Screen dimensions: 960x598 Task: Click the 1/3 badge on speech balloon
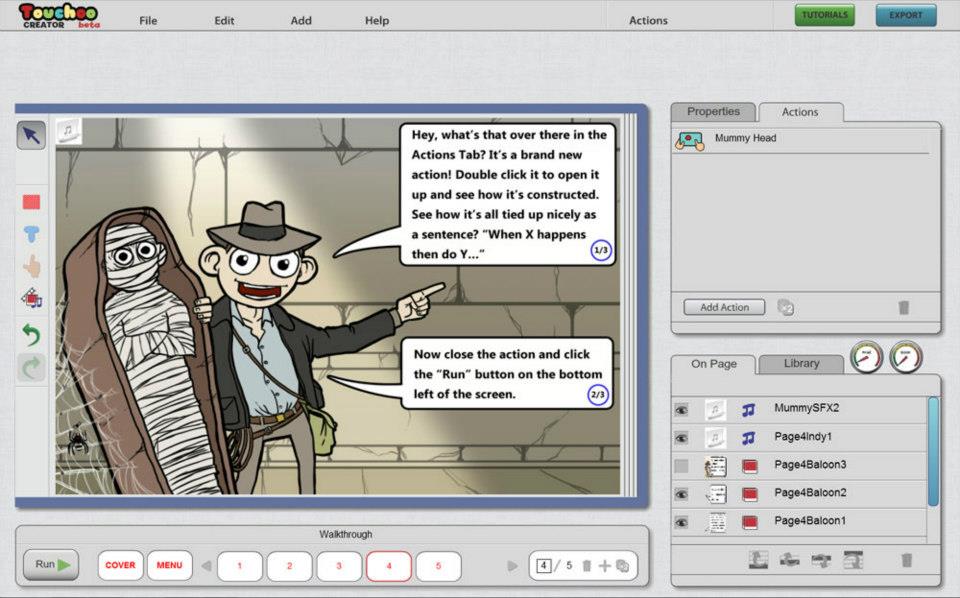tap(601, 250)
